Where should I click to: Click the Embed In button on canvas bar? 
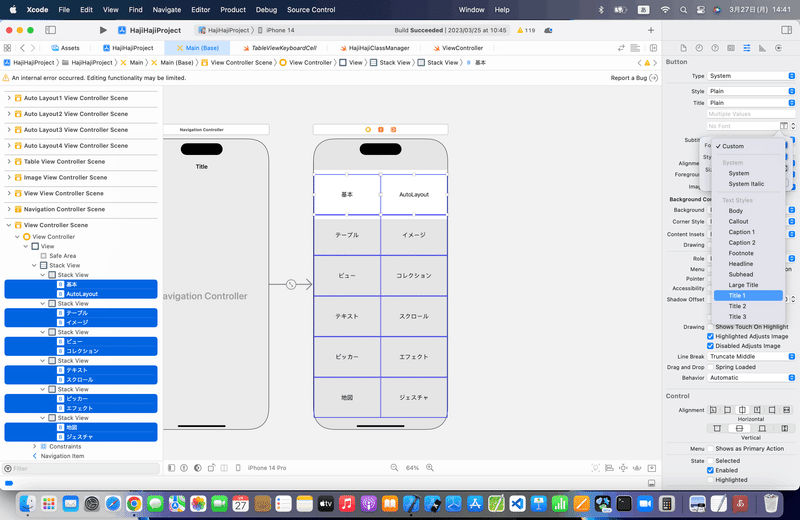click(652, 467)
